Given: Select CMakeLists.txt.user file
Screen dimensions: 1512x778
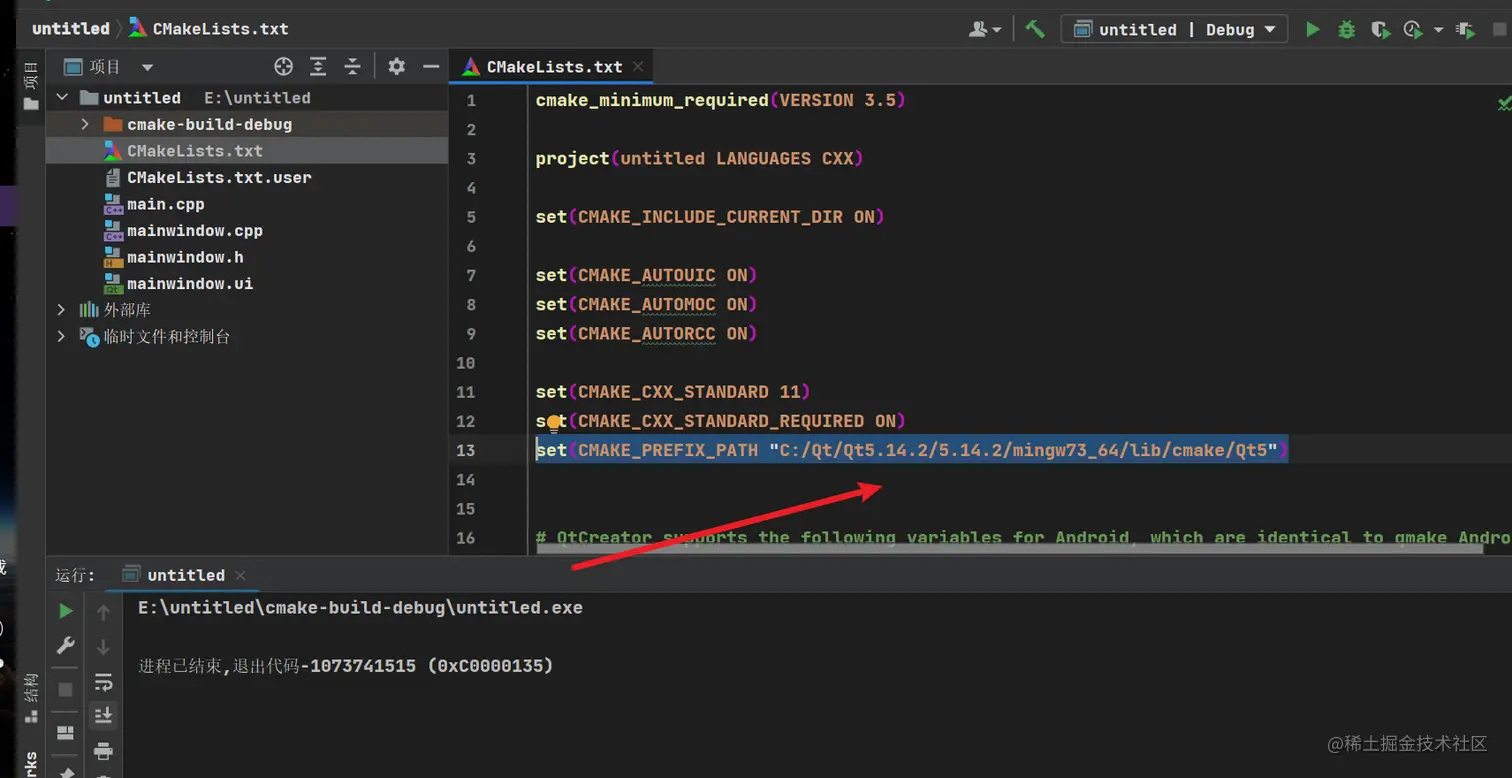Looking at the screenshot, I should tap(247, 177).
